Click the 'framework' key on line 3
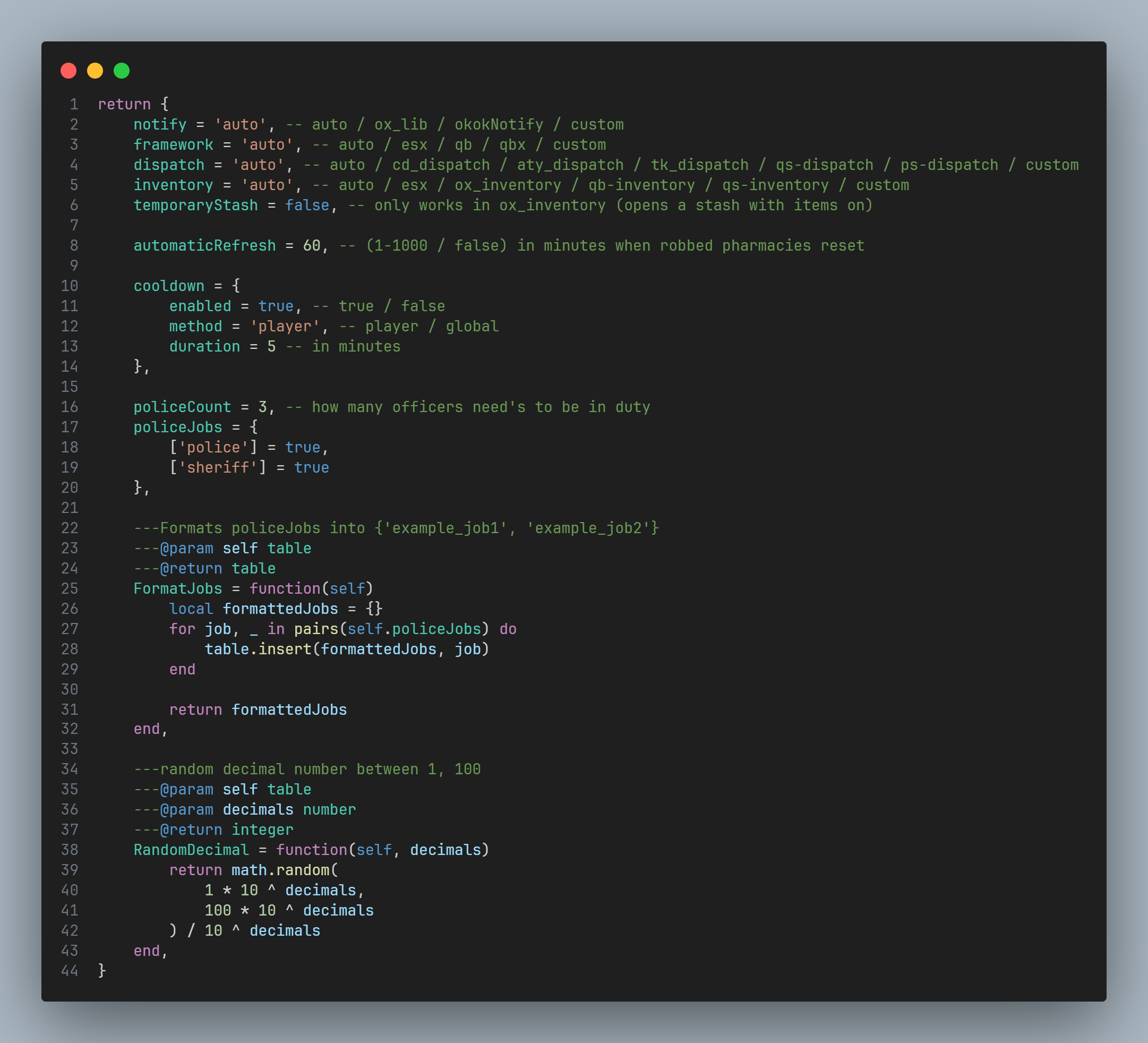Image resolution: width=1148 pixels, height=1043 pixels. pos(173,144)
